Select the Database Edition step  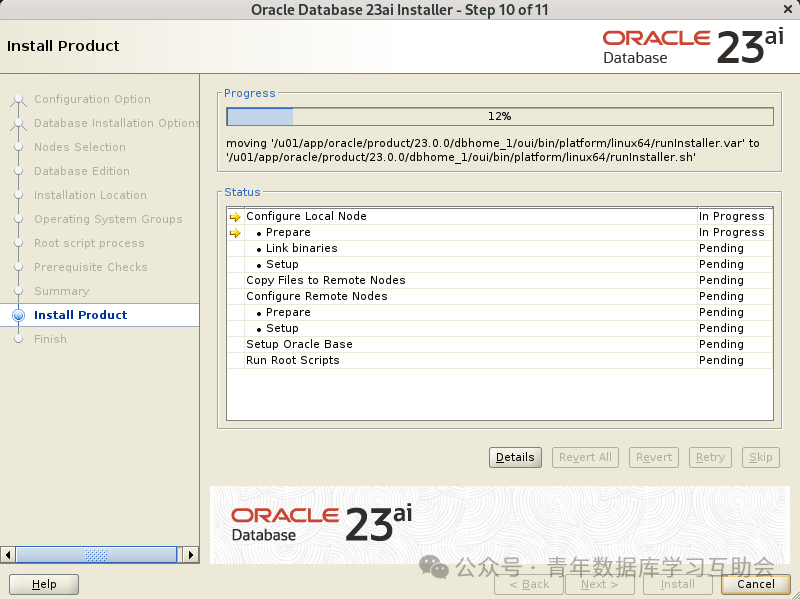82,171
